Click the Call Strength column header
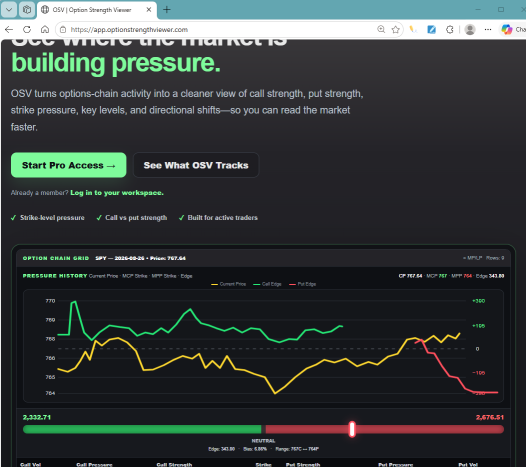This screenshot has width=526, height=467. click(174, 465)
